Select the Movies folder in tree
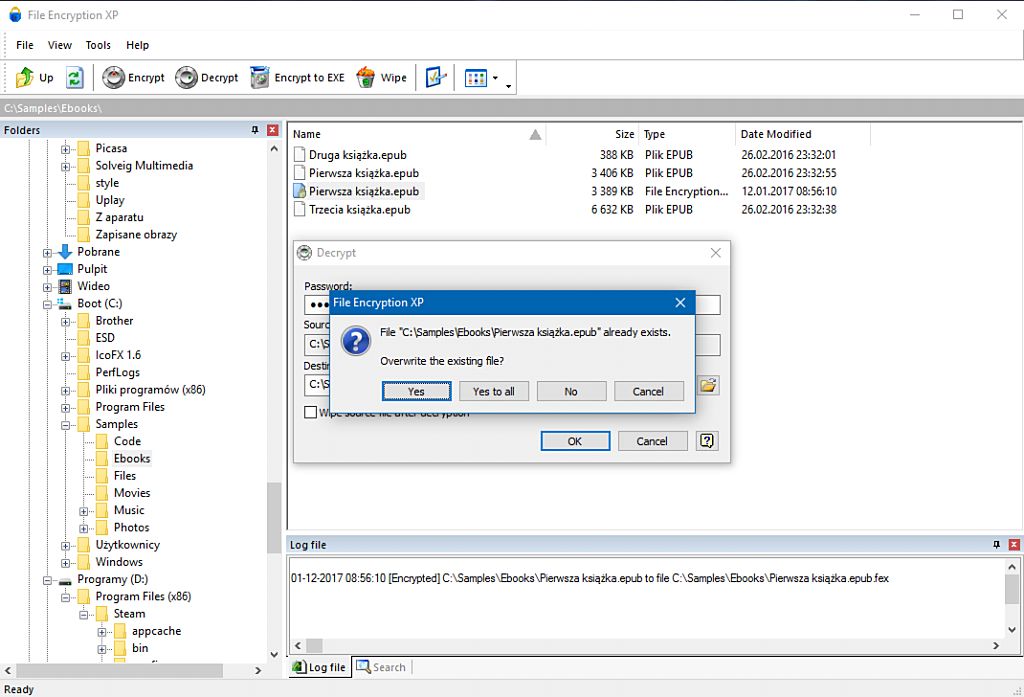 (132, 493)
